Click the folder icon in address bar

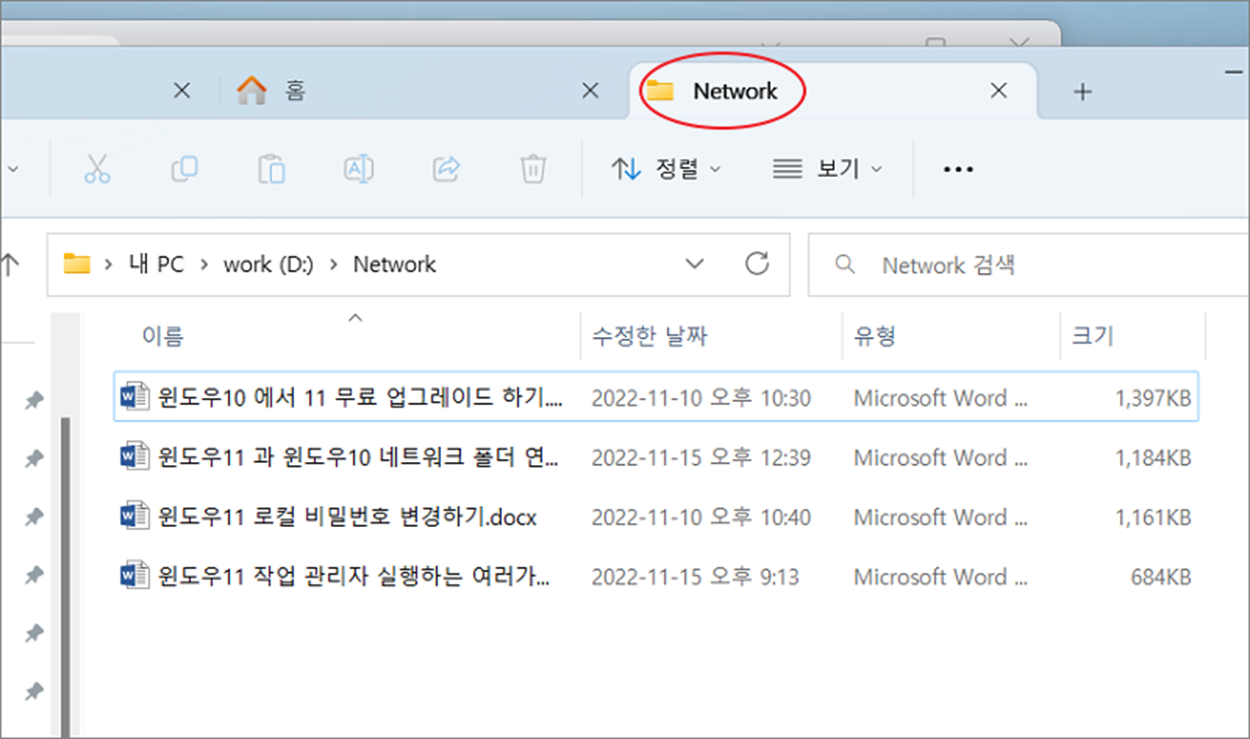tap(77, 264)
